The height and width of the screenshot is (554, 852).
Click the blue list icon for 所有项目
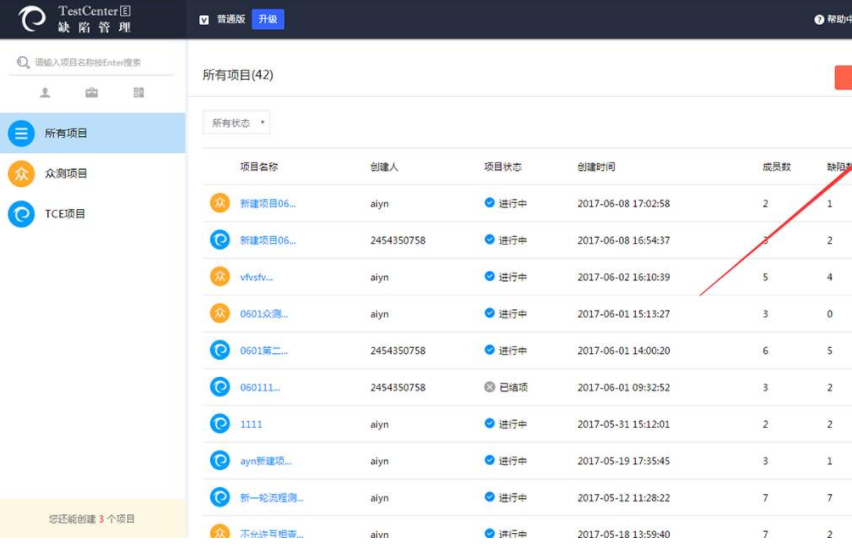21,133
